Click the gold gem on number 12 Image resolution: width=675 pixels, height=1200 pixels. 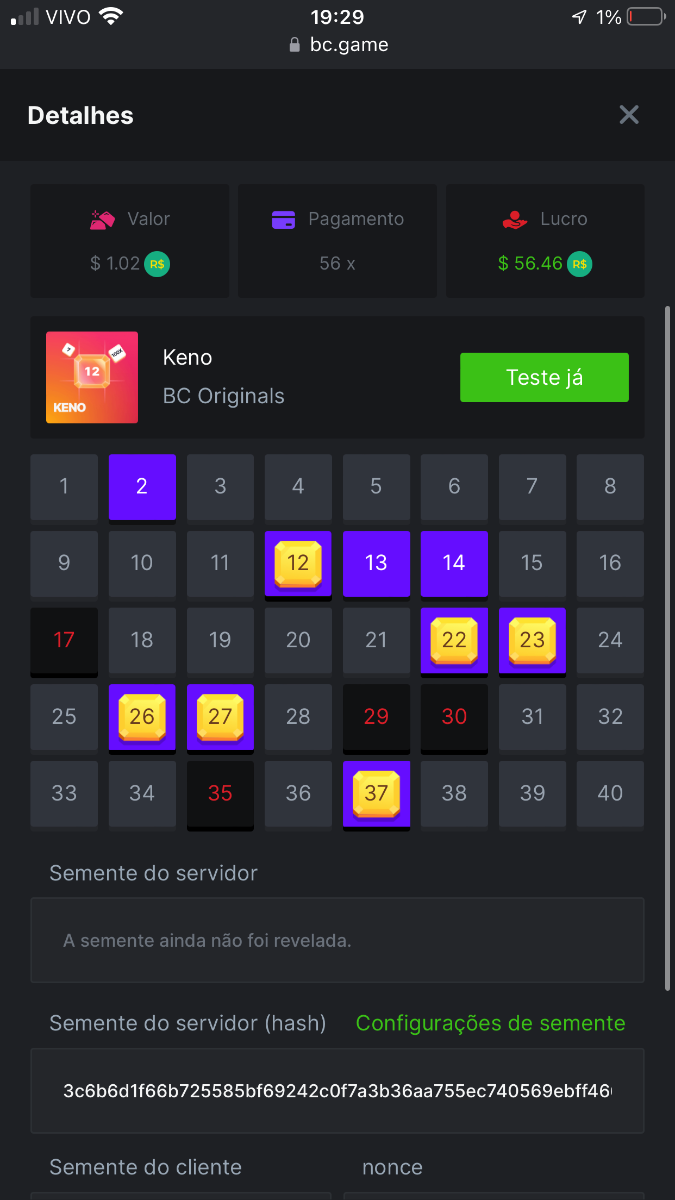(x=298, y=563)
